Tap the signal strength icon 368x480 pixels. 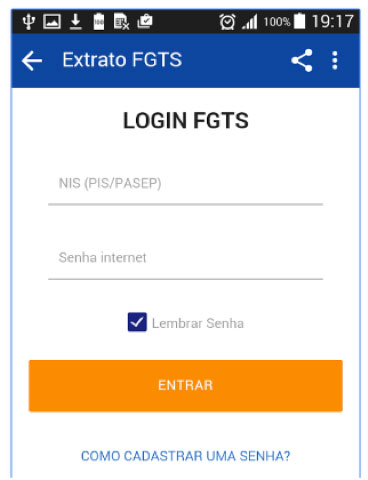tap(250, 22)
